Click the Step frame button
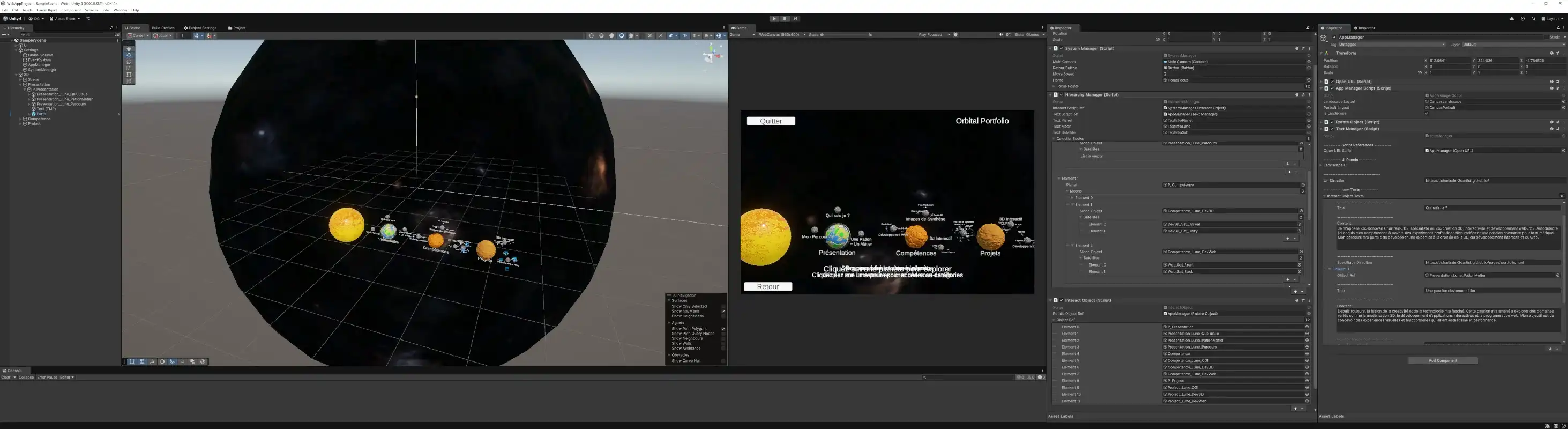This screenshot has height=429, width=1568. pos(795,19)
